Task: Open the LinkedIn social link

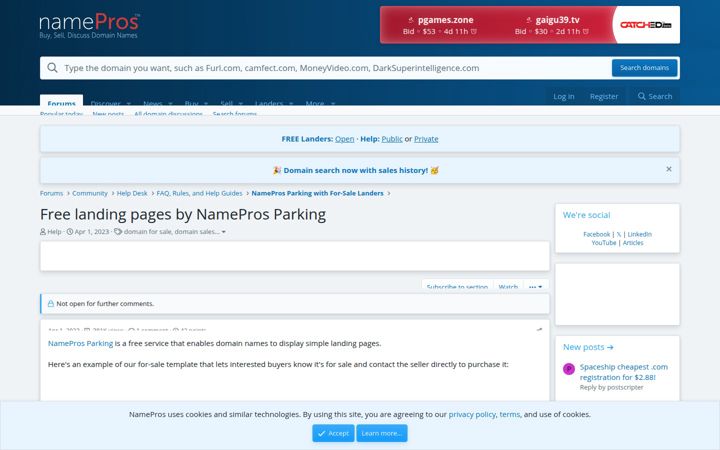Action: tap(640, 234)
